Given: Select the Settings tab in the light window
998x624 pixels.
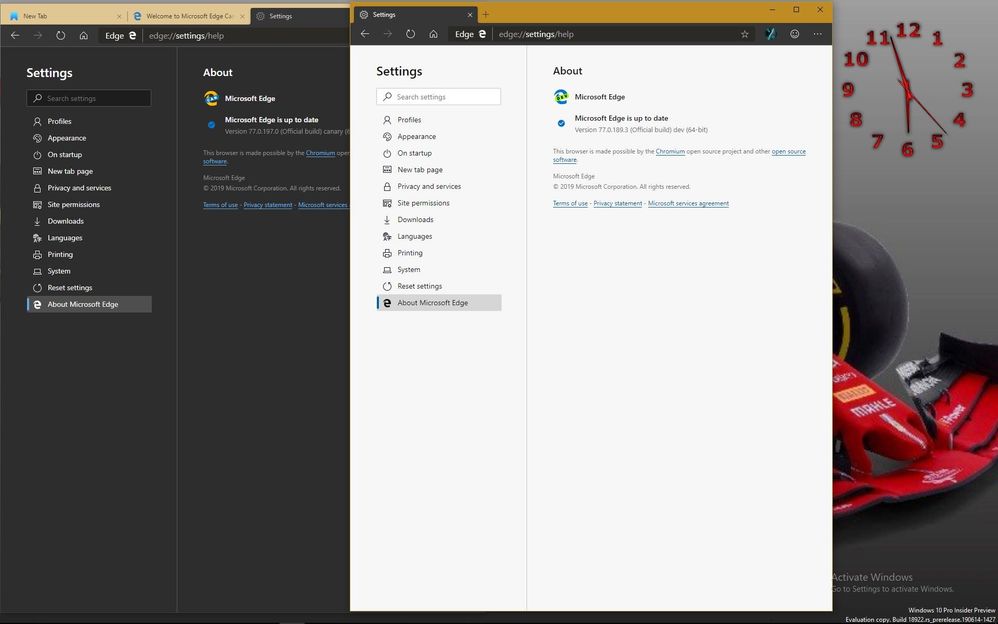Looking at the screenshot, I should [416, 15].
